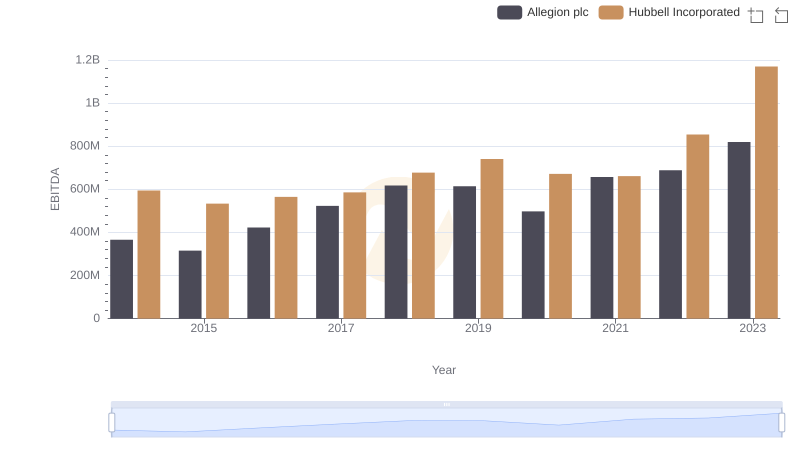Screen dimensions: 800x461
Task: Toggle Hubbell Incorporated series in legend
Action: [x=669, y=12]
